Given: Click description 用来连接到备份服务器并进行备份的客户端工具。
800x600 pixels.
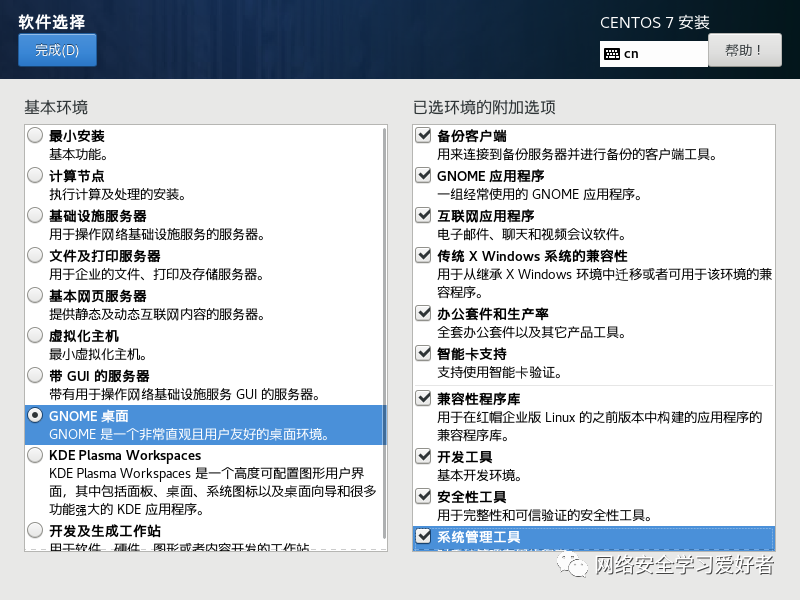Looking at the screenshot, I should pyautogui.click(x=578, y=154).
